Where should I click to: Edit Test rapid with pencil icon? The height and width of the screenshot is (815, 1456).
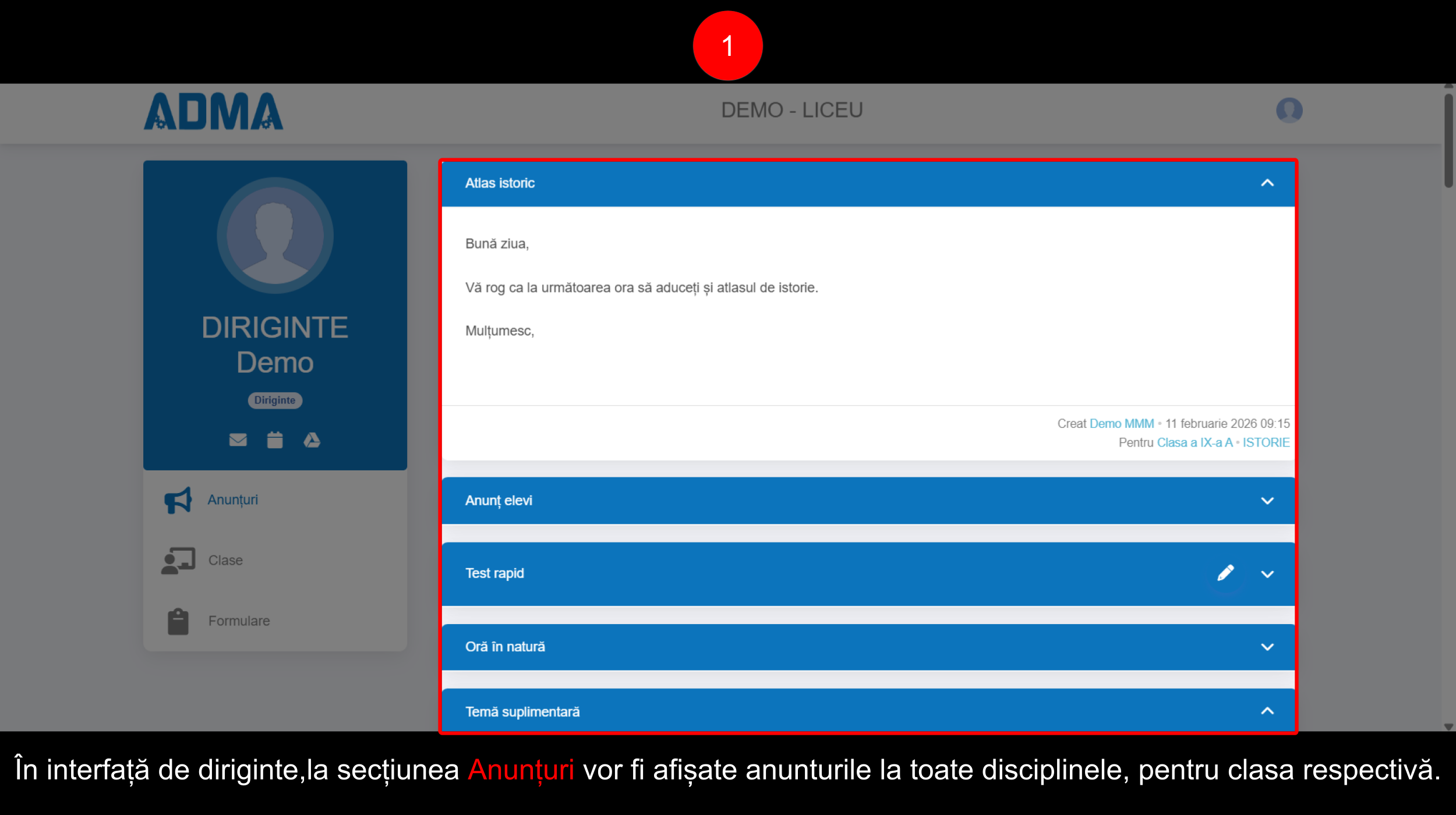tap(1225, 573)
